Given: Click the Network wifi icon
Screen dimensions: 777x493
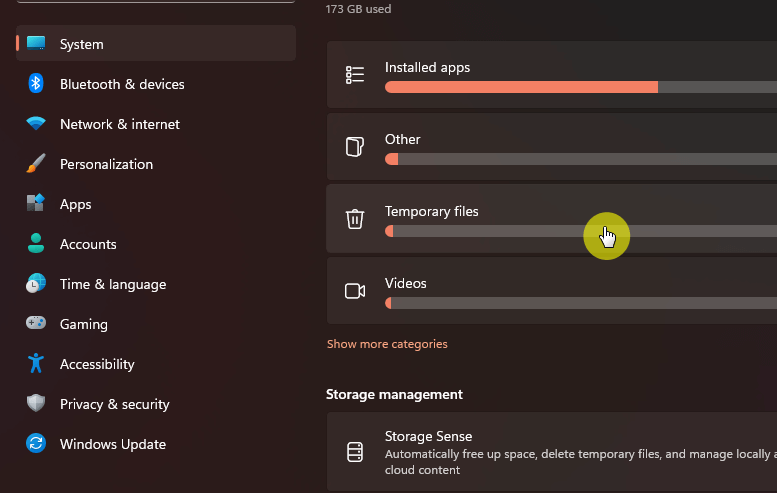Looking at the screenshot, I should (x=36, y=123).
